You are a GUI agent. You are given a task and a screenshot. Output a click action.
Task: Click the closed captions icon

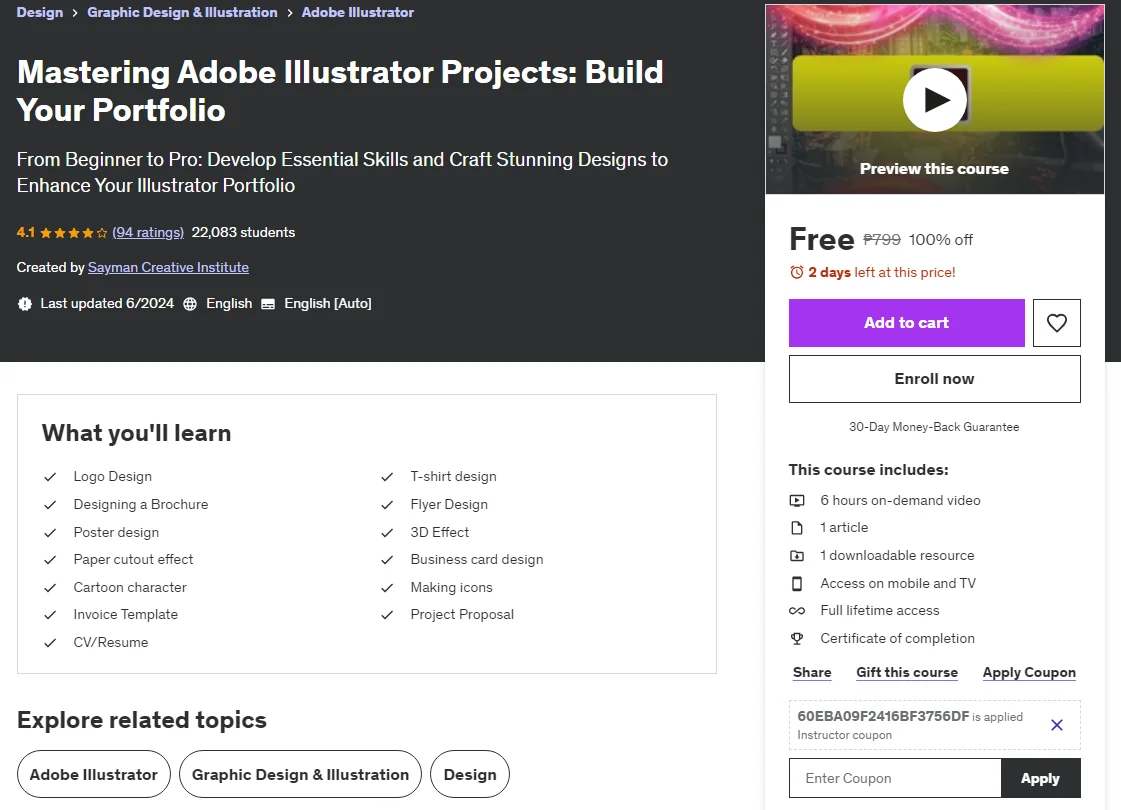pyautogui.click(x=267, y=304)
